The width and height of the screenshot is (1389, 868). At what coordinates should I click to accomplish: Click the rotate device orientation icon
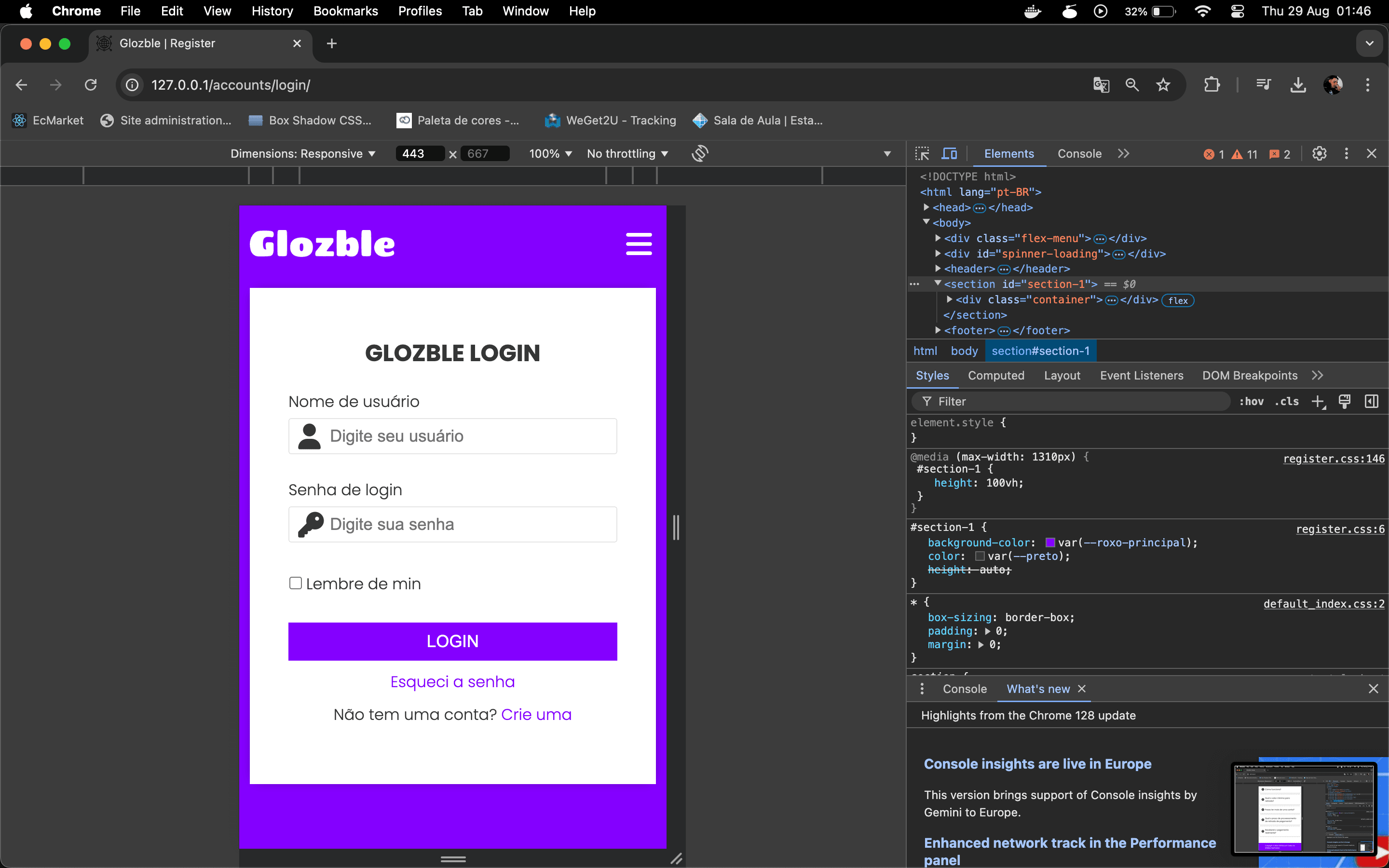(700, 153)
